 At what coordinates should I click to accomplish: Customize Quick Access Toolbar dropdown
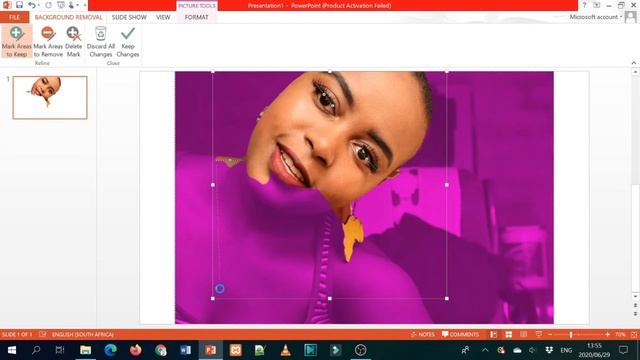coord(84,5)
